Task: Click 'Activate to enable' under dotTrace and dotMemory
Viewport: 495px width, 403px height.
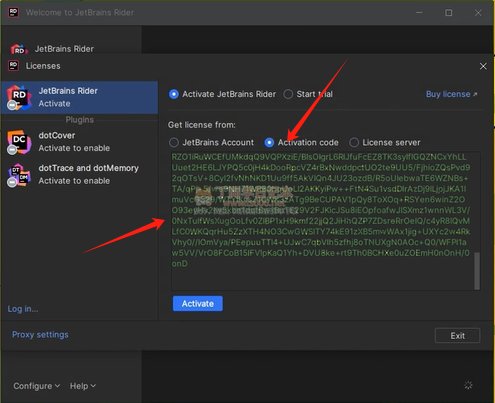Action: pyautogui.click(x=74, y=181)
